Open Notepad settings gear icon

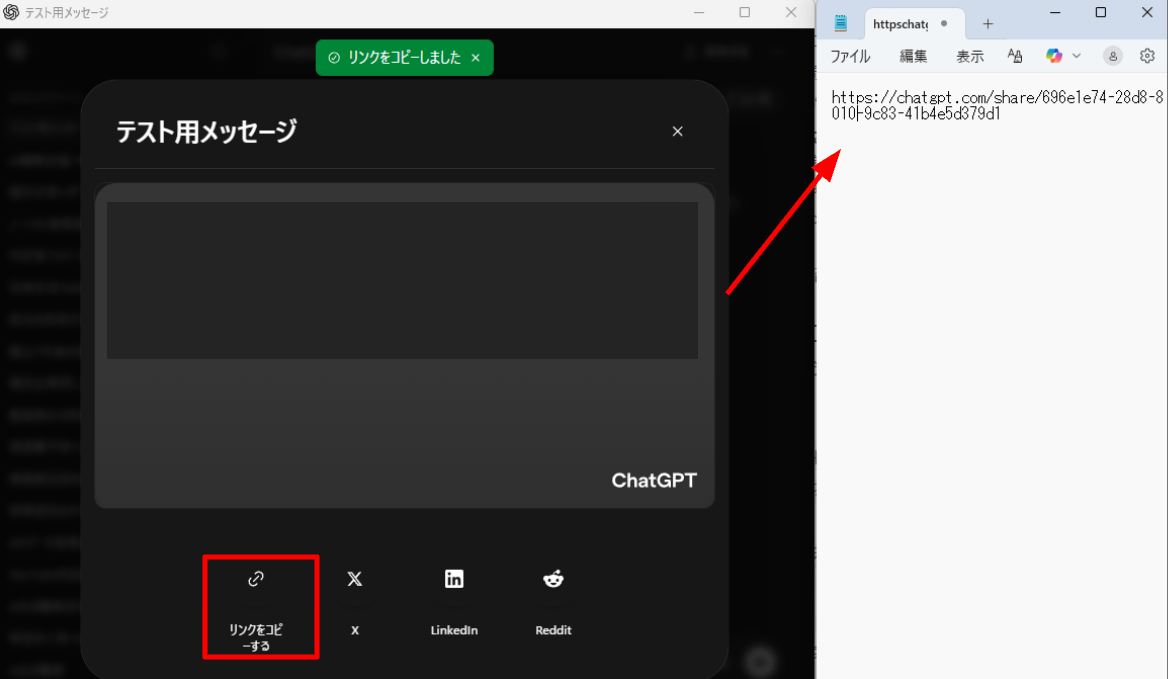point(1147,56)
